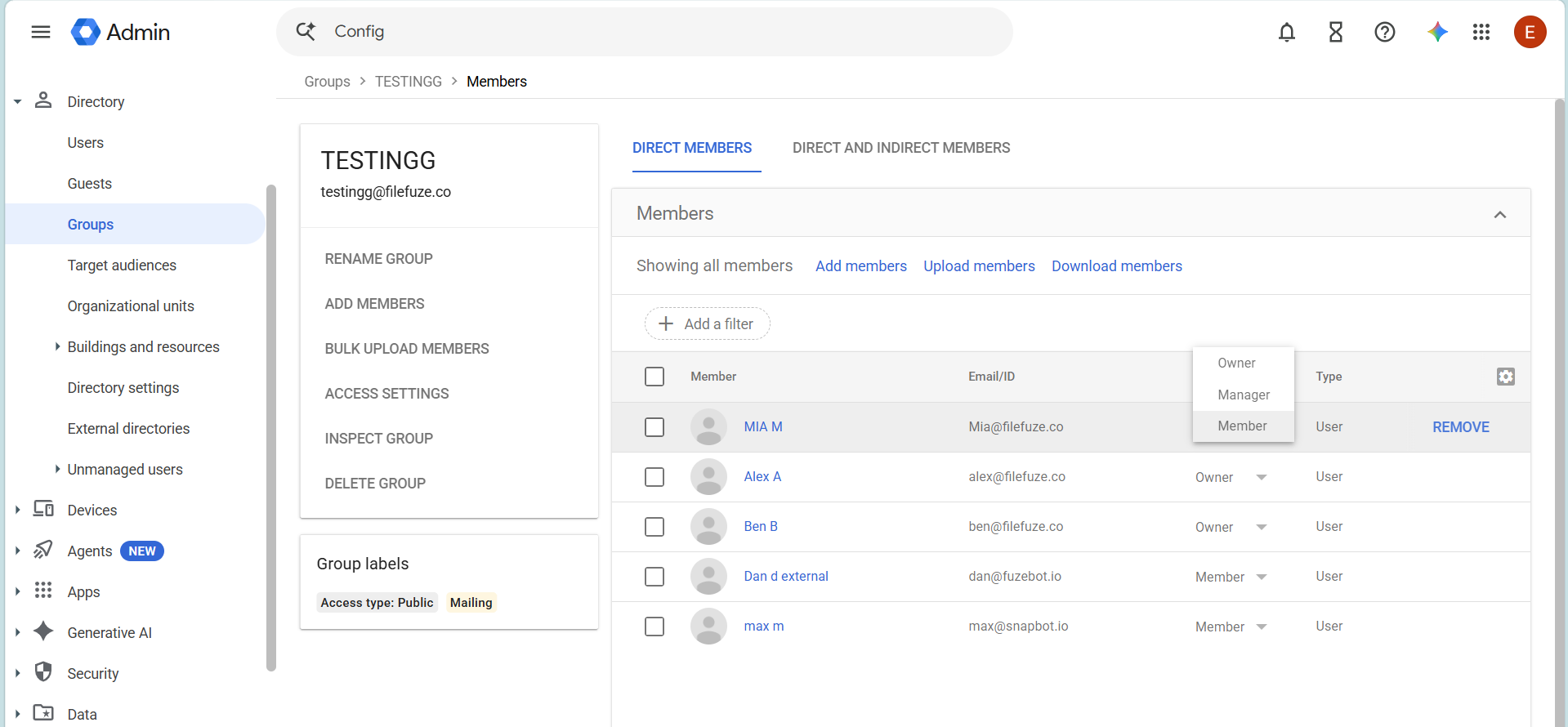Click the Config search field
The width and height of the screenshot is (1568, 727).
pos(645,32)
